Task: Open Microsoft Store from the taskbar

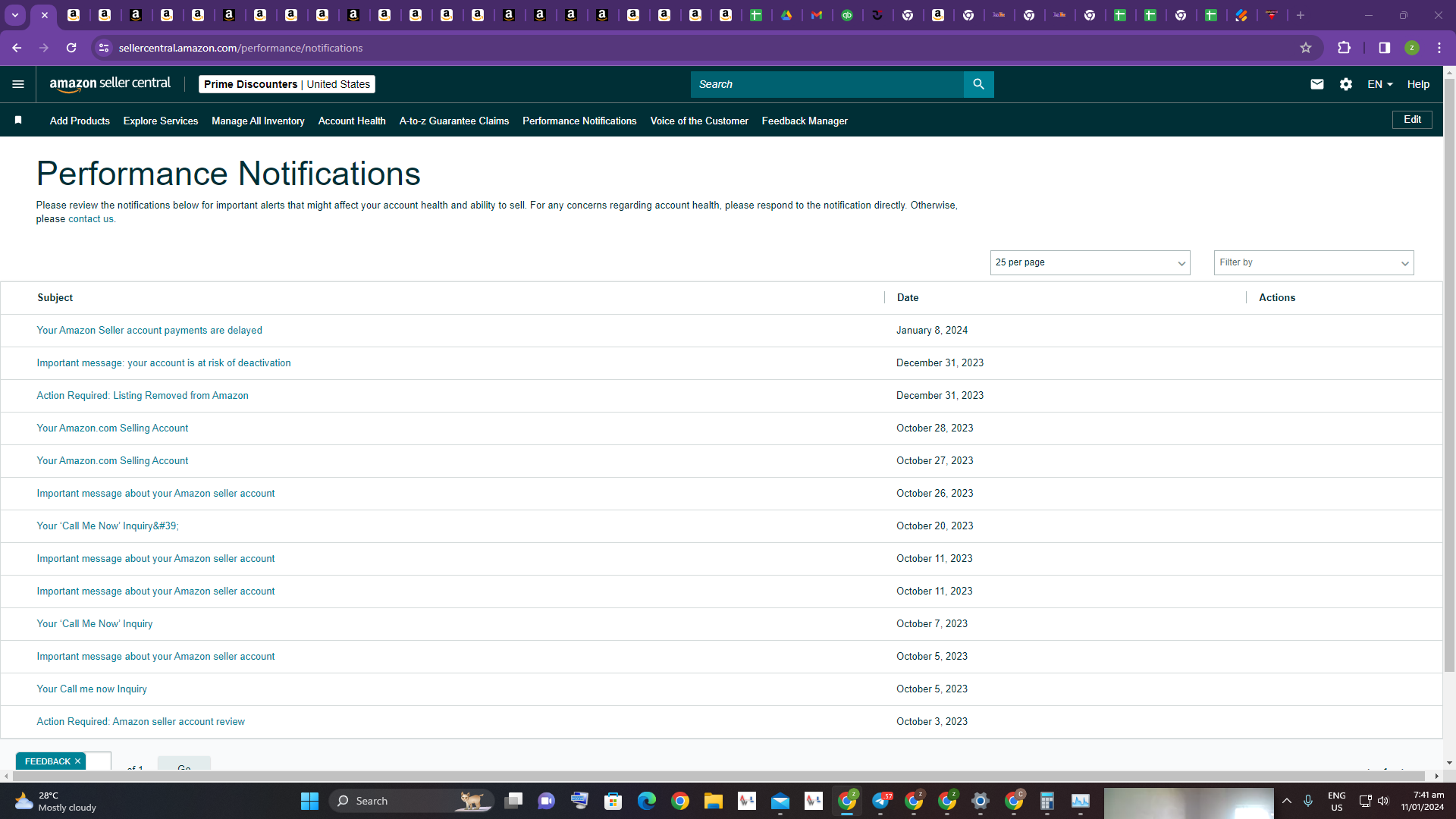Action: click(613, 801)
